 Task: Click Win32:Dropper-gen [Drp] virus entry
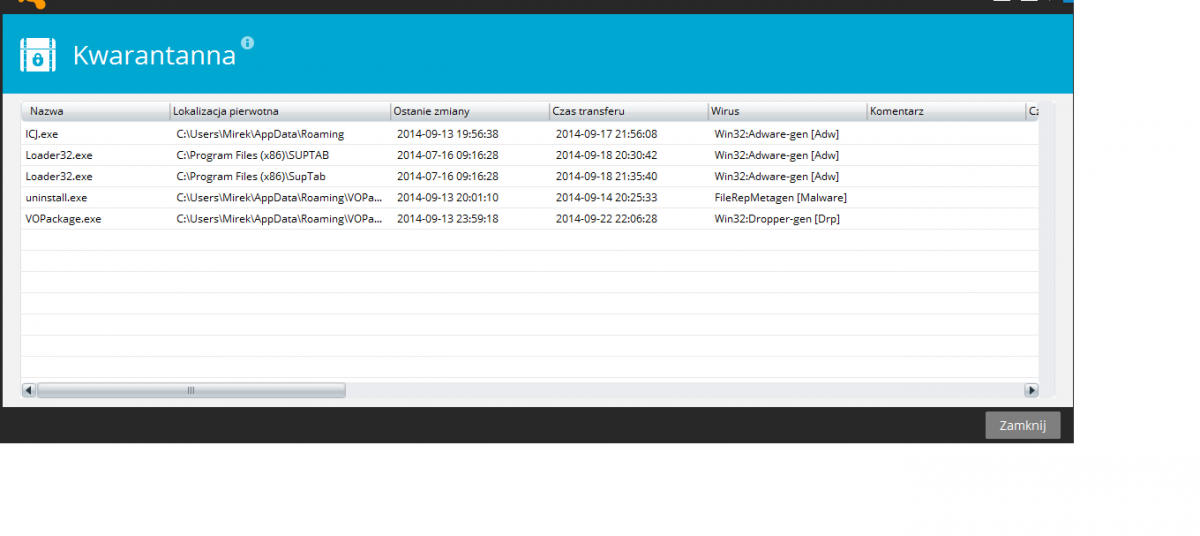(777, 218)
